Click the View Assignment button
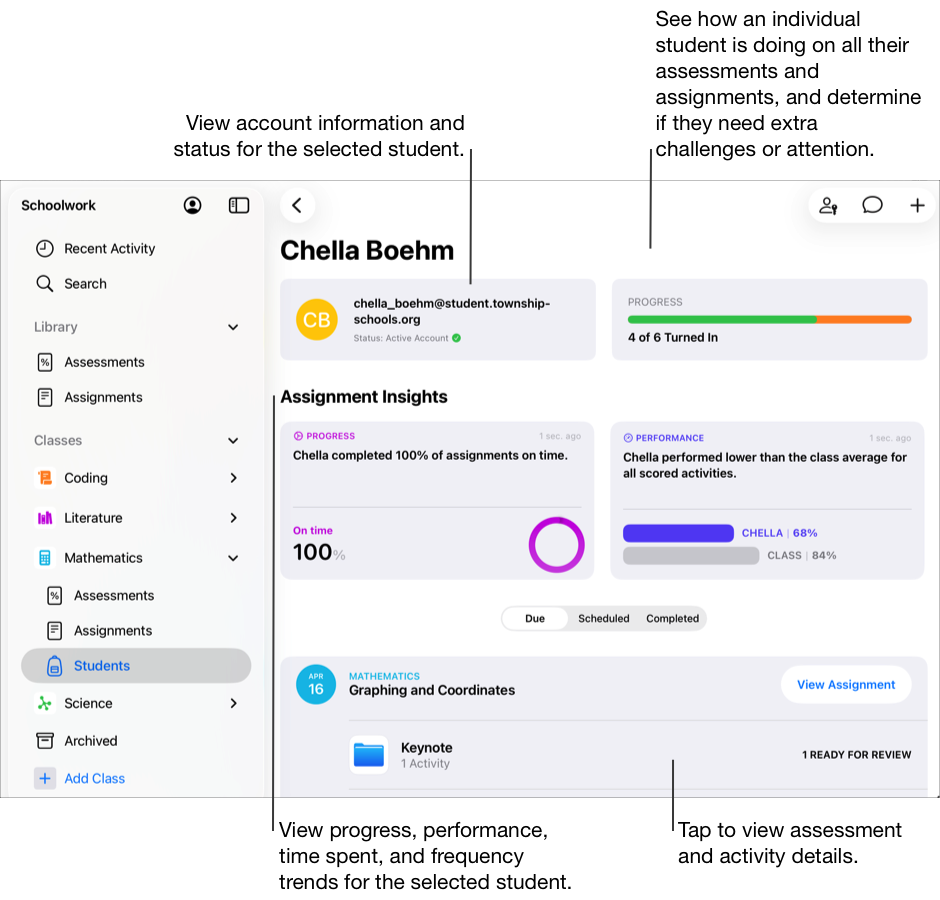Viewport: 940px width, 900px height. tap(846, 684)
